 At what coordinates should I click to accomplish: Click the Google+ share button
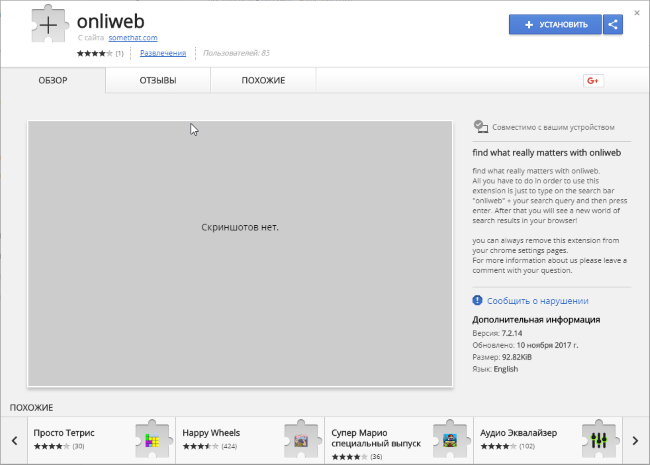[x=592, y=81]
